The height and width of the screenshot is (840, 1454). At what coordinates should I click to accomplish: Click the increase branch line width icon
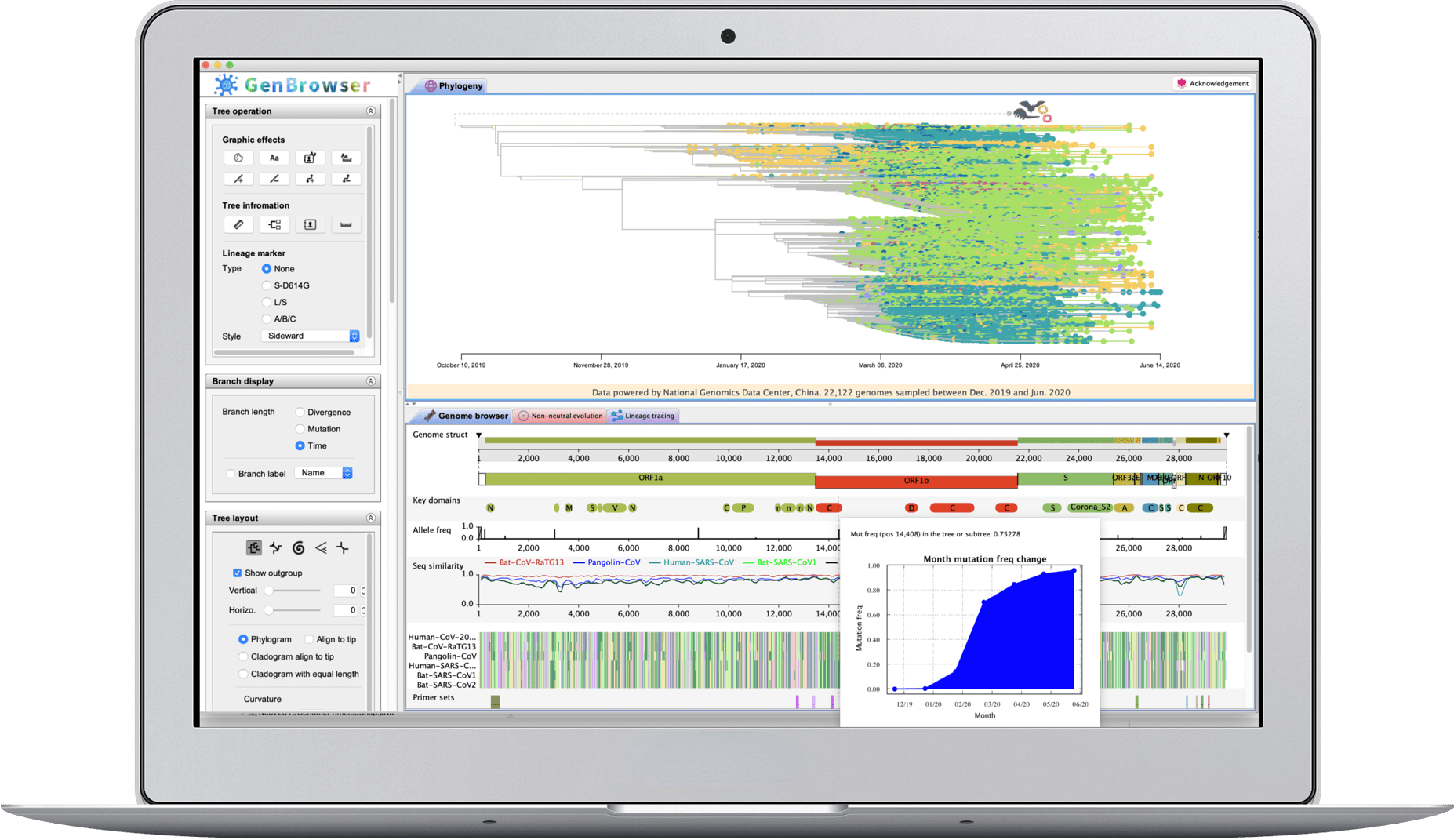point(238,179)
